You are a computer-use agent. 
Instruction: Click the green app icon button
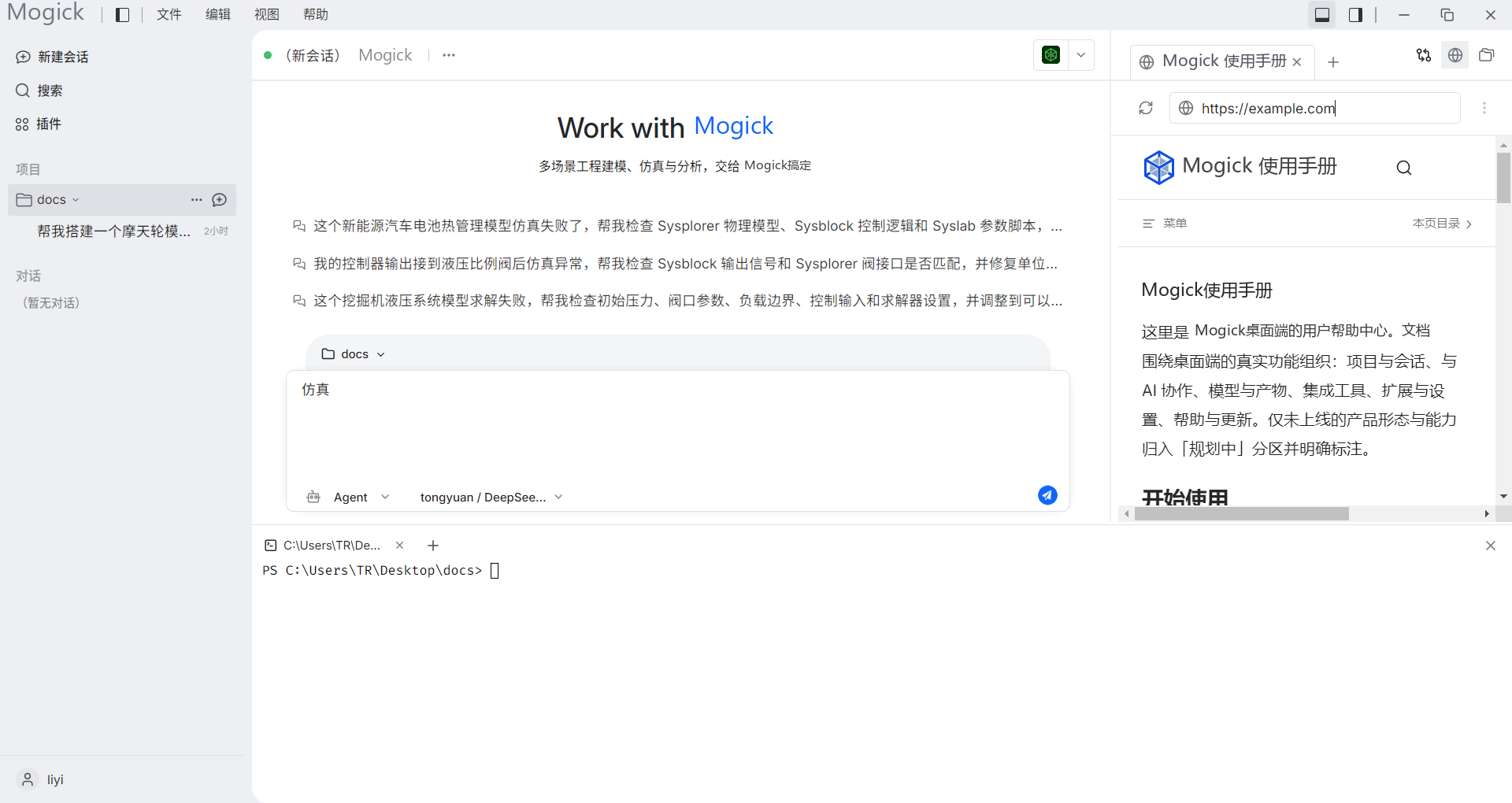click(1051, 55)
